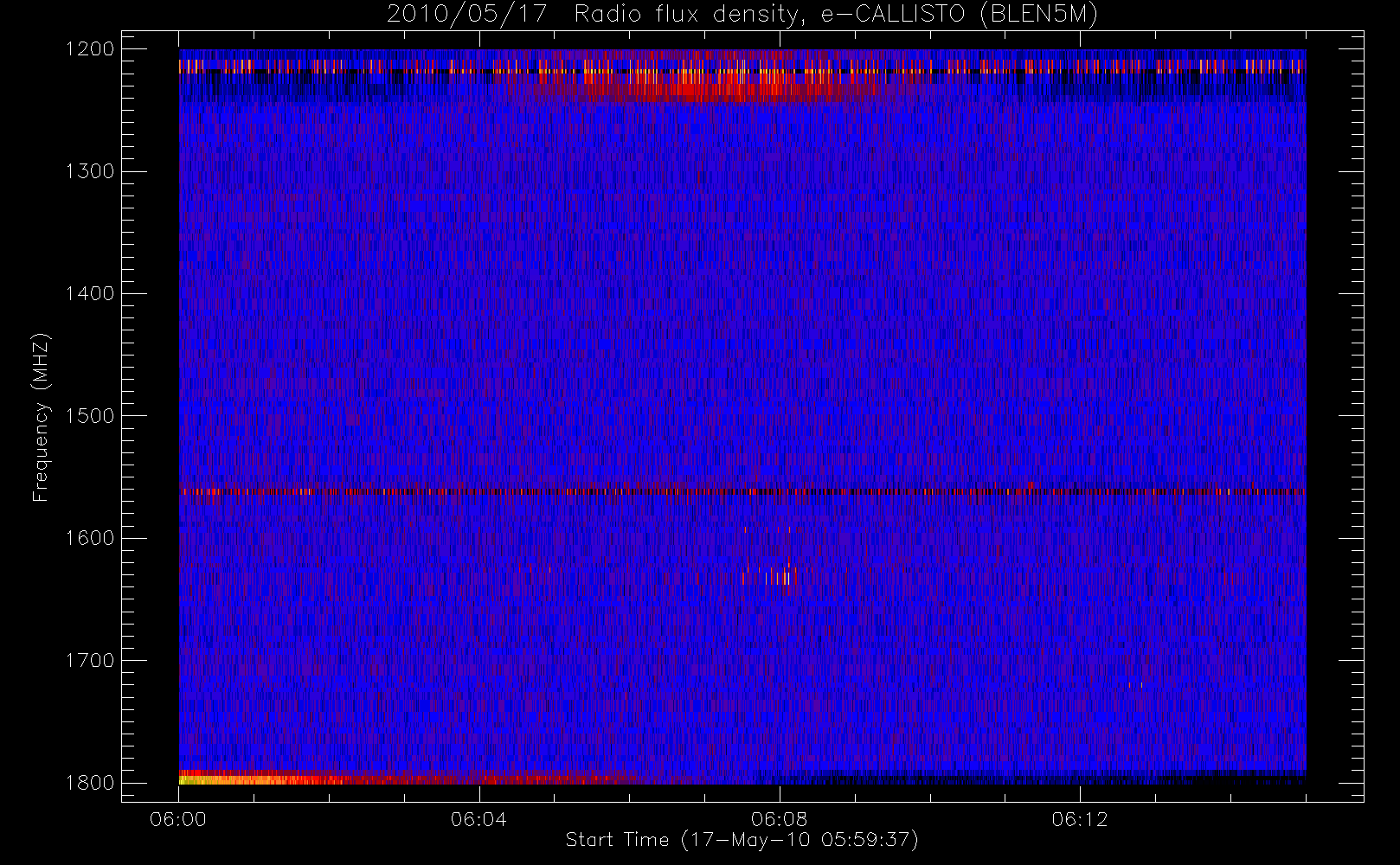
Task: Click the yellow-red band at 1800 MHz near 06:00
Action: [260, 778]
